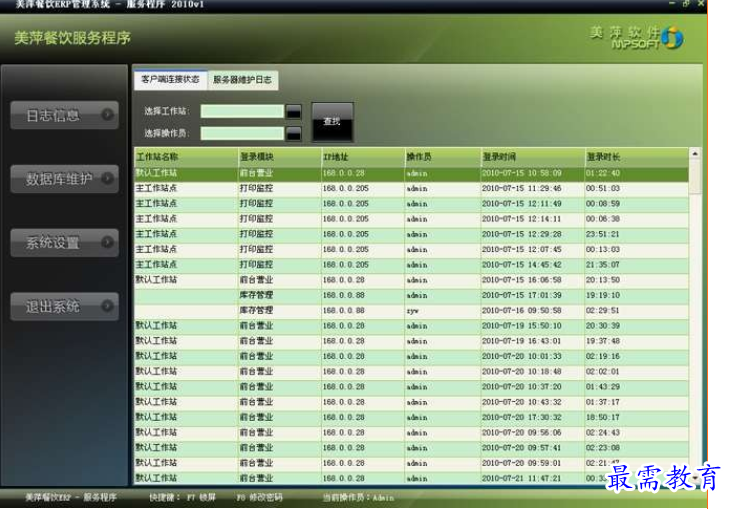Click the 选择操作员 input field
729x509 pixels.
(x=242, y=133)
